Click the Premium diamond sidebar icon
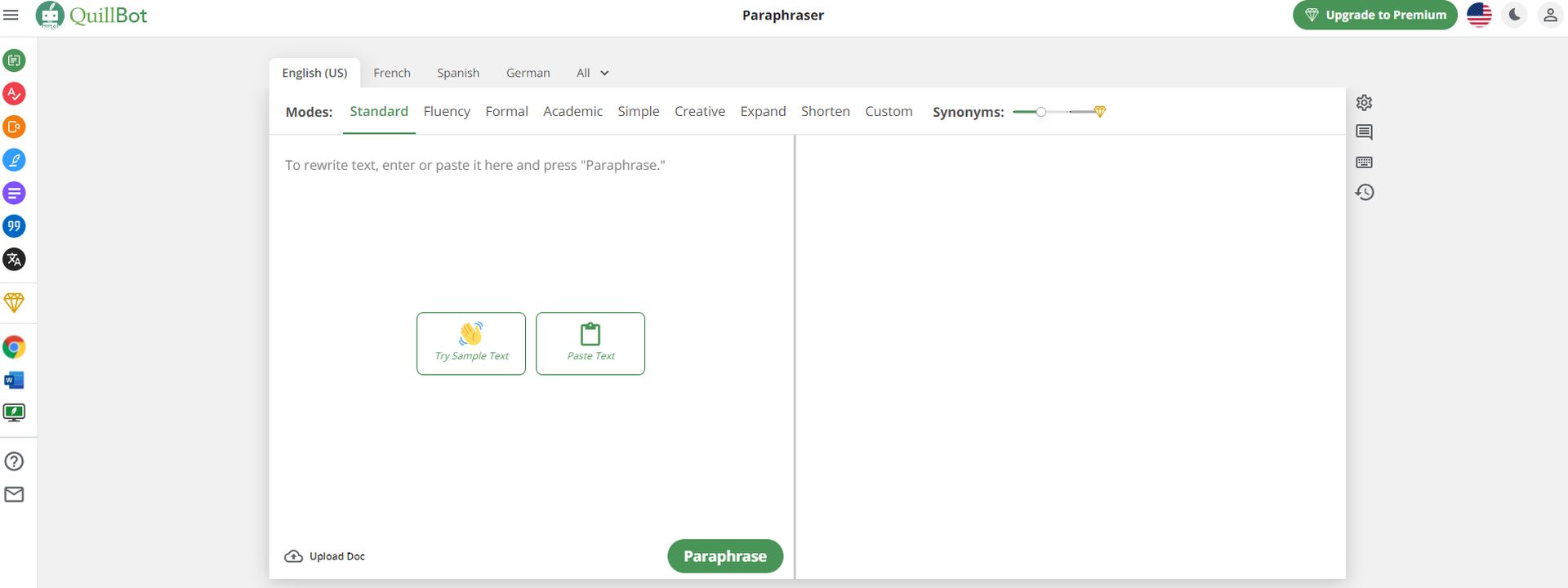The image size is (1568, 588). point(14,302)
